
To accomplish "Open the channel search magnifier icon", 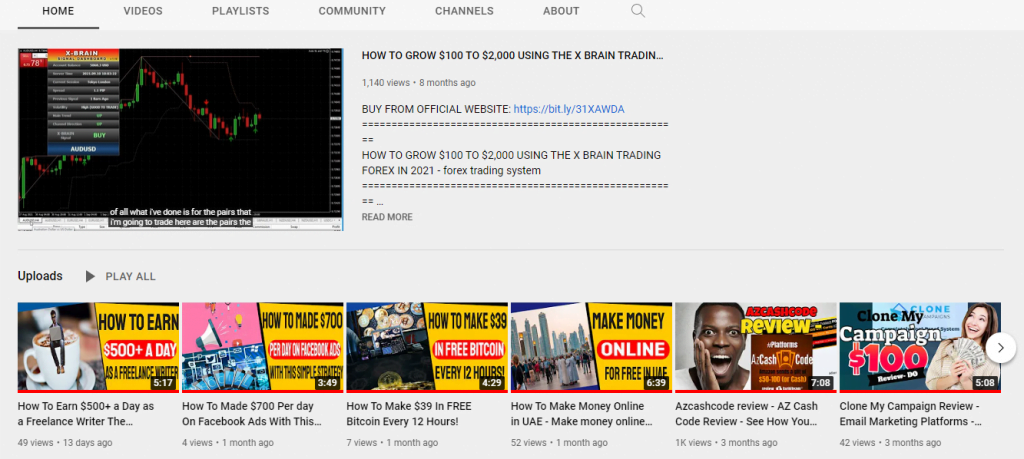I will click(x=638, y=10).
